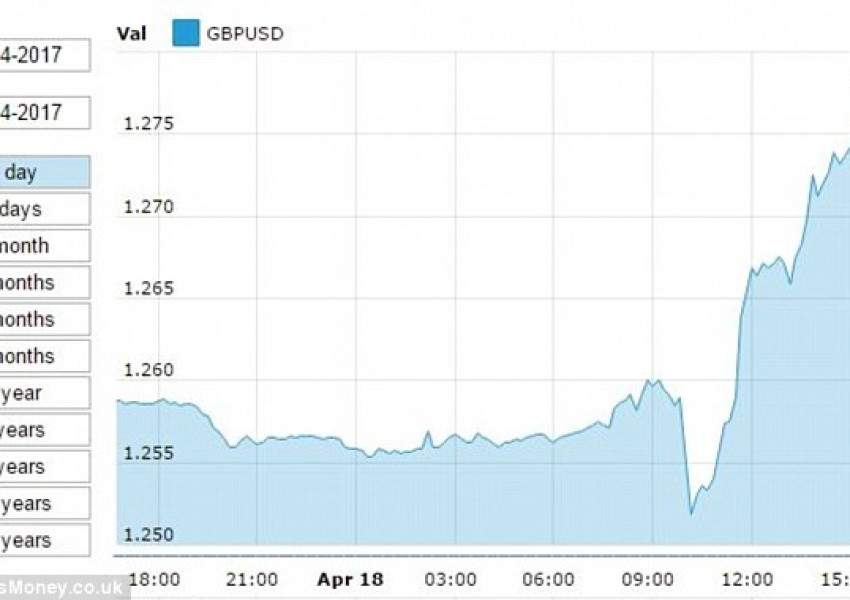Viewport: 850px width, 600px height.
Task: Click the second end date field
Action: [44, 112]
